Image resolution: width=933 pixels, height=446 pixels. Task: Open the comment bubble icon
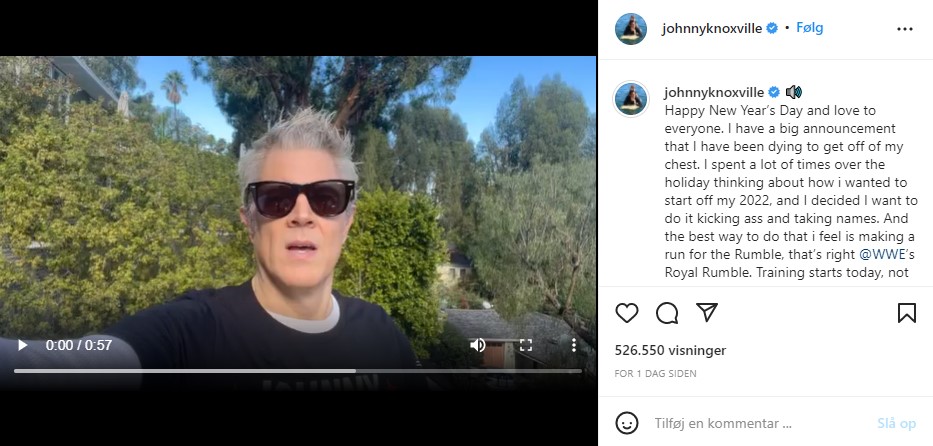667,313
